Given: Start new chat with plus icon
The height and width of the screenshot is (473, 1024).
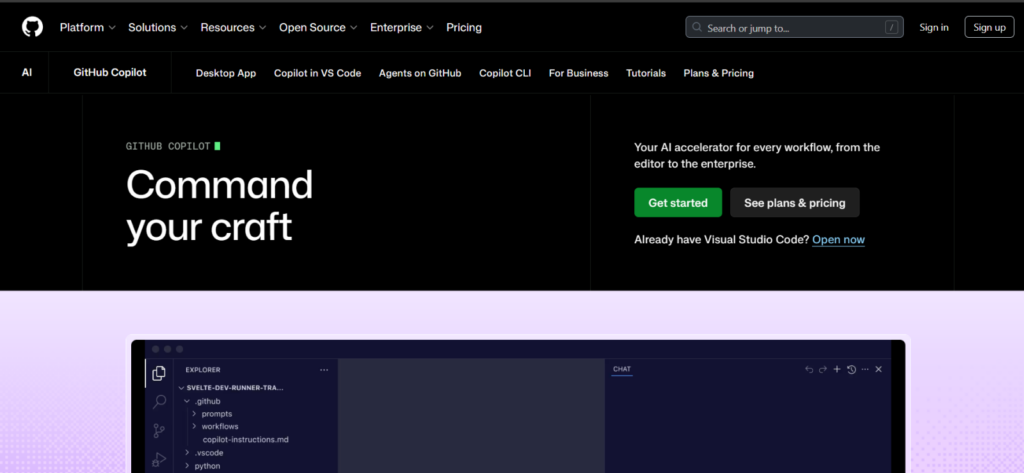Looking at the screenshot, I should point(837,369).
